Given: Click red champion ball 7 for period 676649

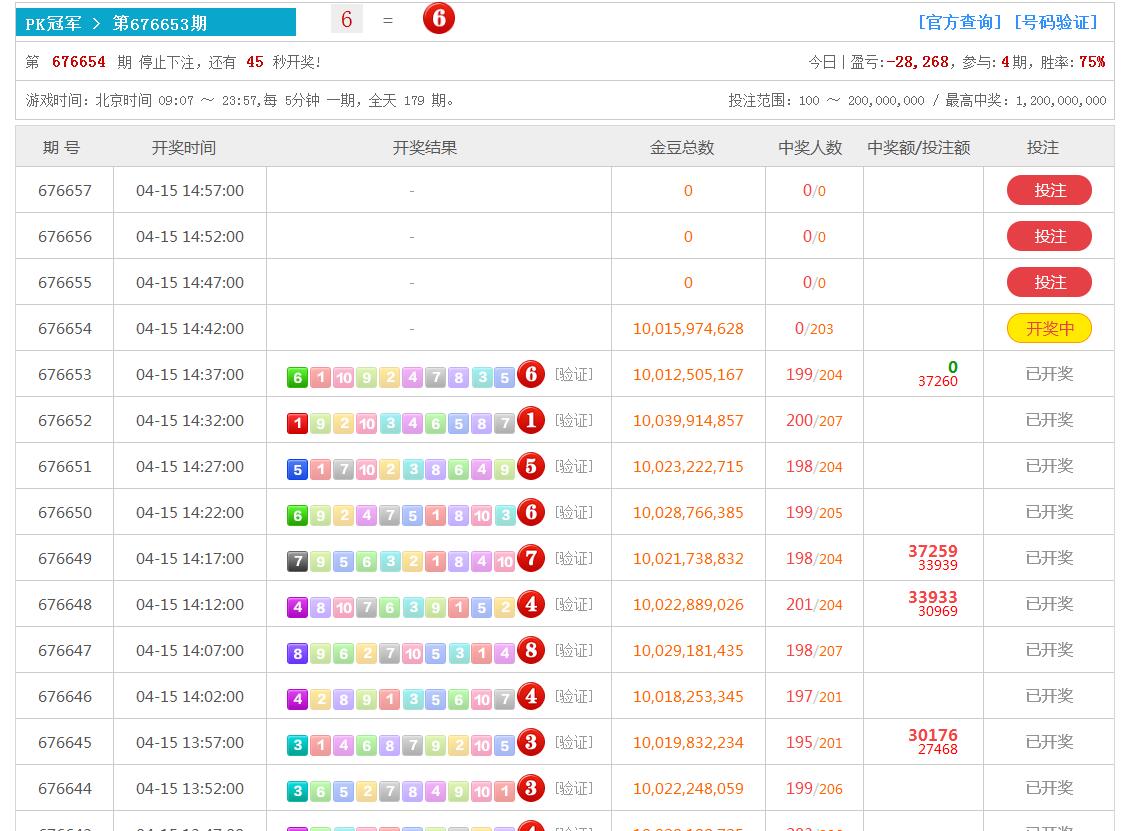Looking at the screenshot, I should (531, 559).
